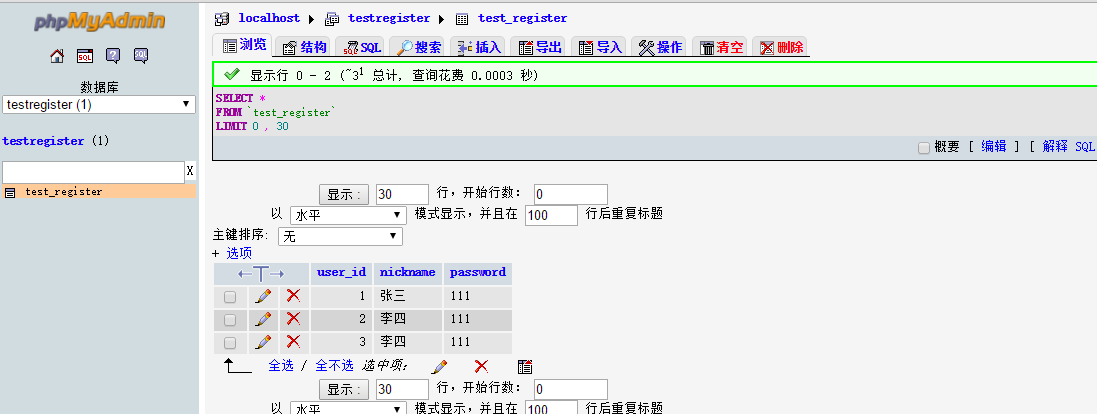This screenshot has width=1097, height=414.
Task: Check the box for row user_id 1
Action: (229, 297)
